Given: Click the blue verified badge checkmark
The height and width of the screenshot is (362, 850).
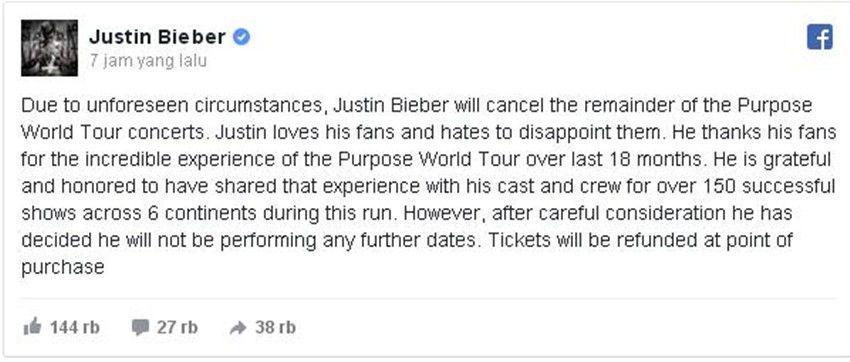Looking at the screenshot, I should tap(241, 37).
